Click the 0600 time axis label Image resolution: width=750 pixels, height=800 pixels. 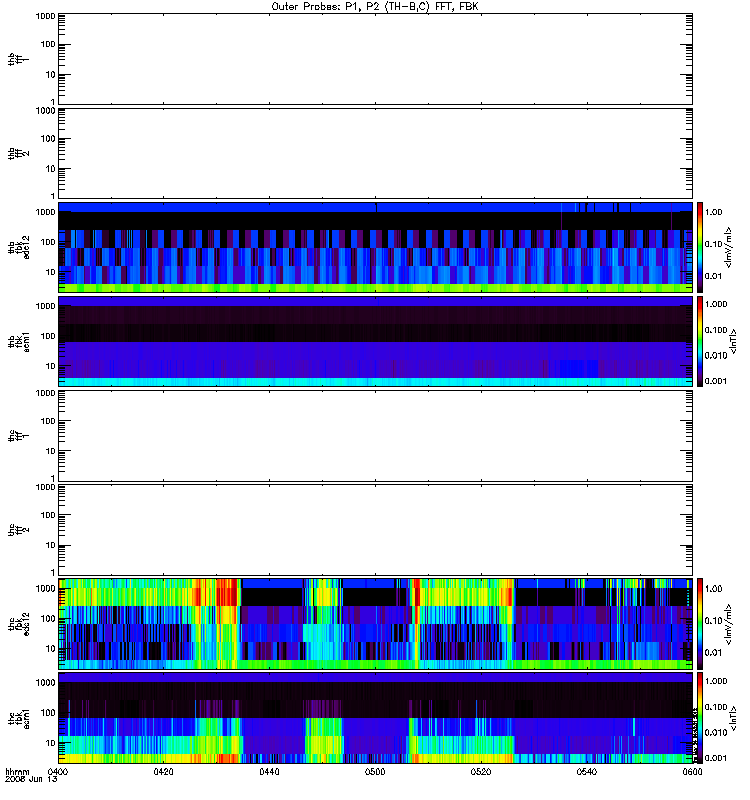[x=692, y=771]
